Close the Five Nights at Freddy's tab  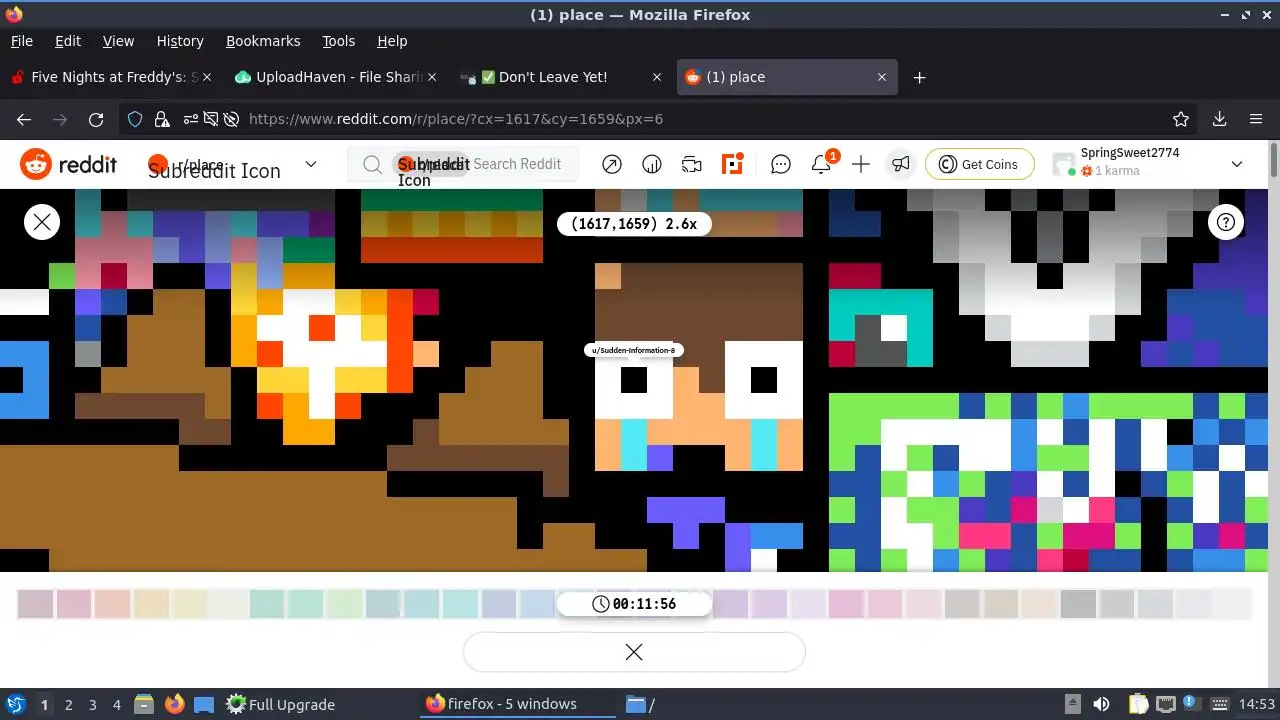[x=207, y=77]
